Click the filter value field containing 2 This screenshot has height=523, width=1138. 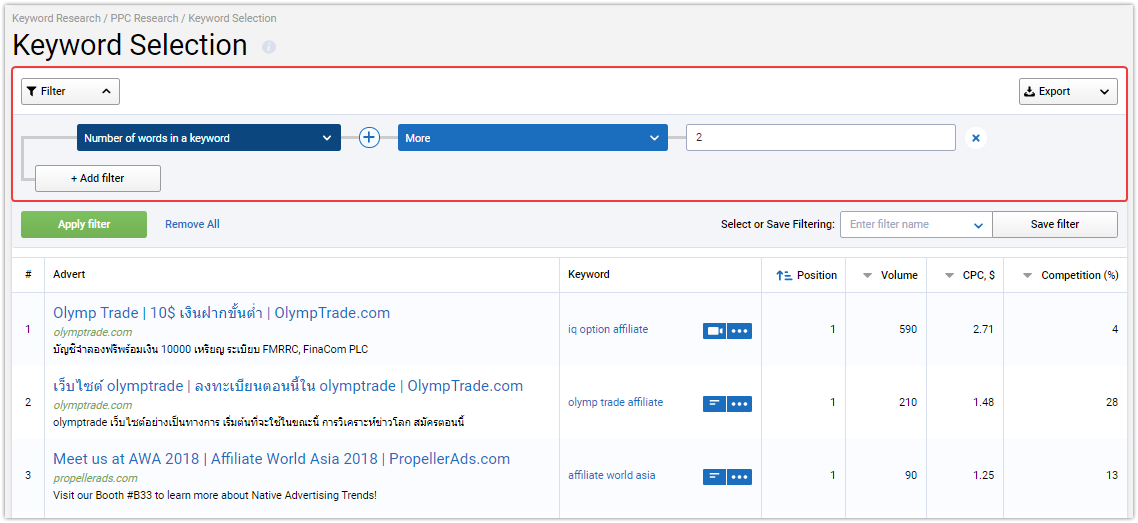click(x=821, y=138)
